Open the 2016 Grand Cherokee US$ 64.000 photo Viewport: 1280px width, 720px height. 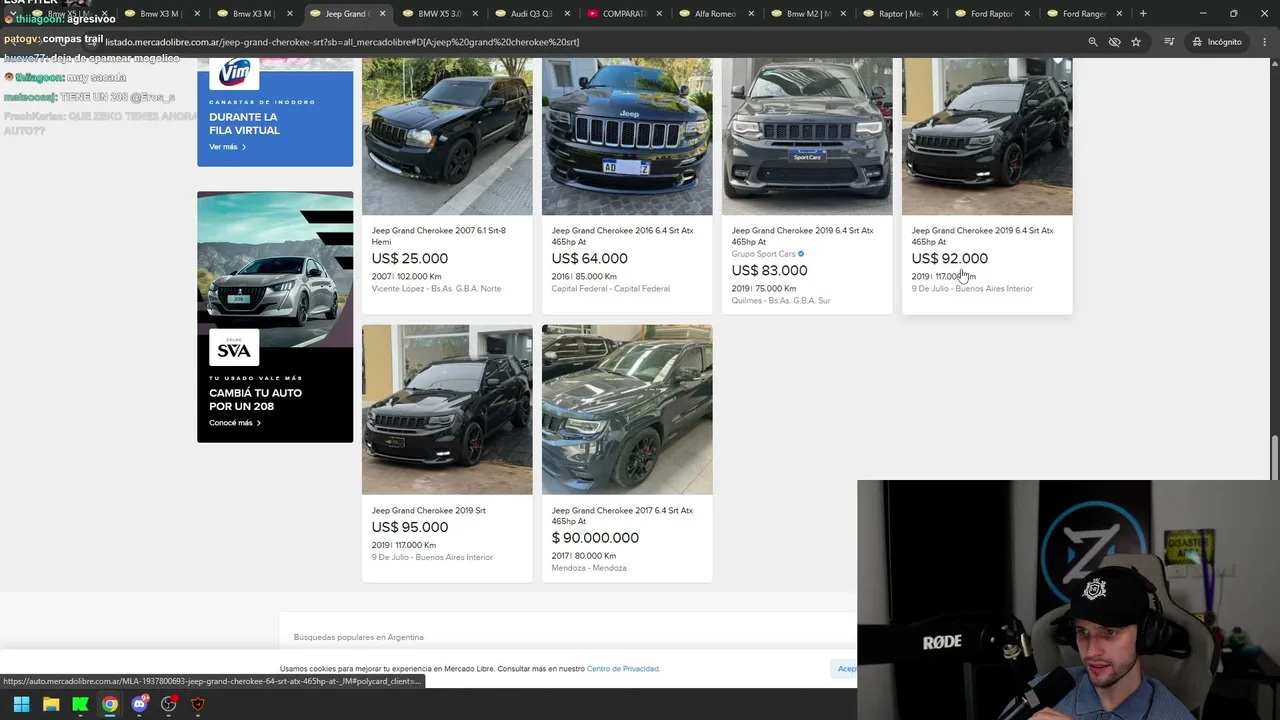coord(627,136)
